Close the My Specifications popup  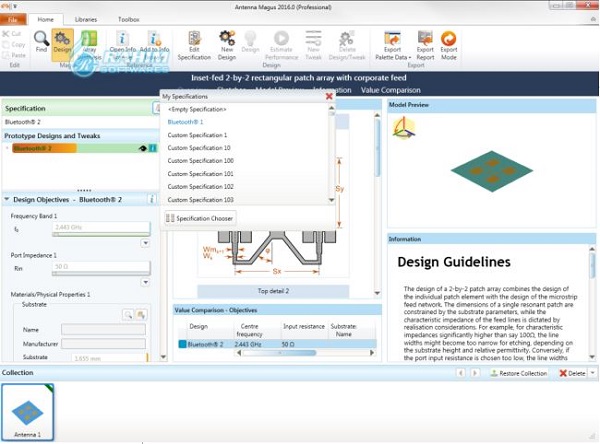click(x=329, y=96)
